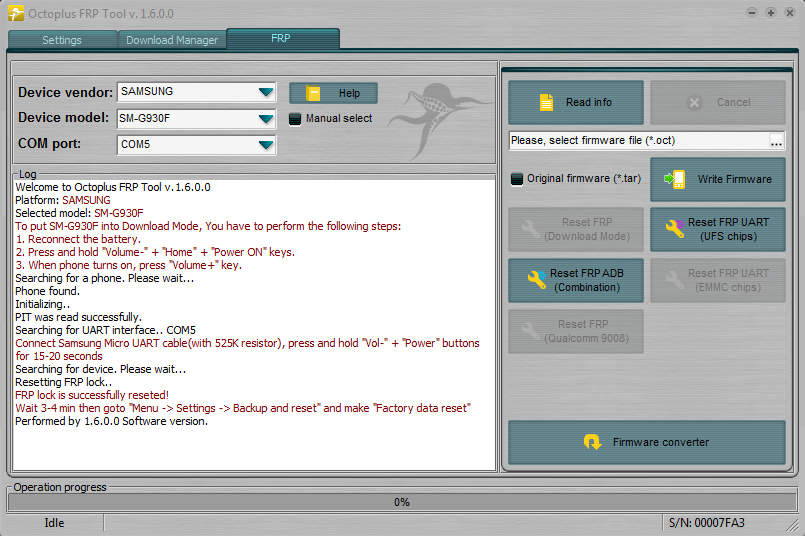Screen dimensions: 805x536
Task: Click the SM-G930F model field text
Action: 144,118
